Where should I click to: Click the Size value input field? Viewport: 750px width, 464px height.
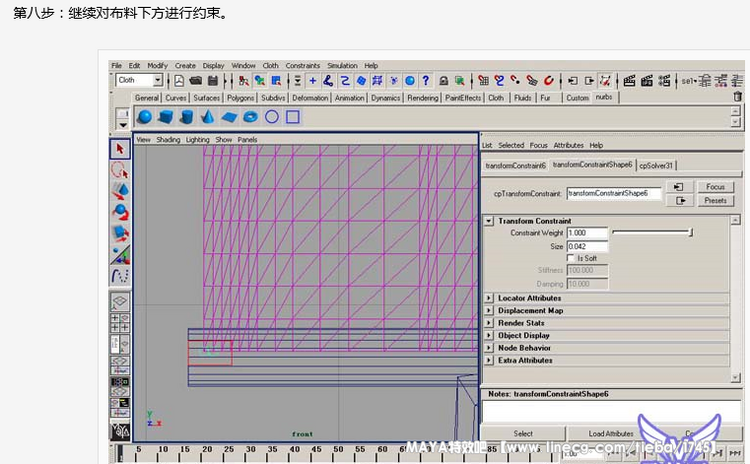coord(587,246)
